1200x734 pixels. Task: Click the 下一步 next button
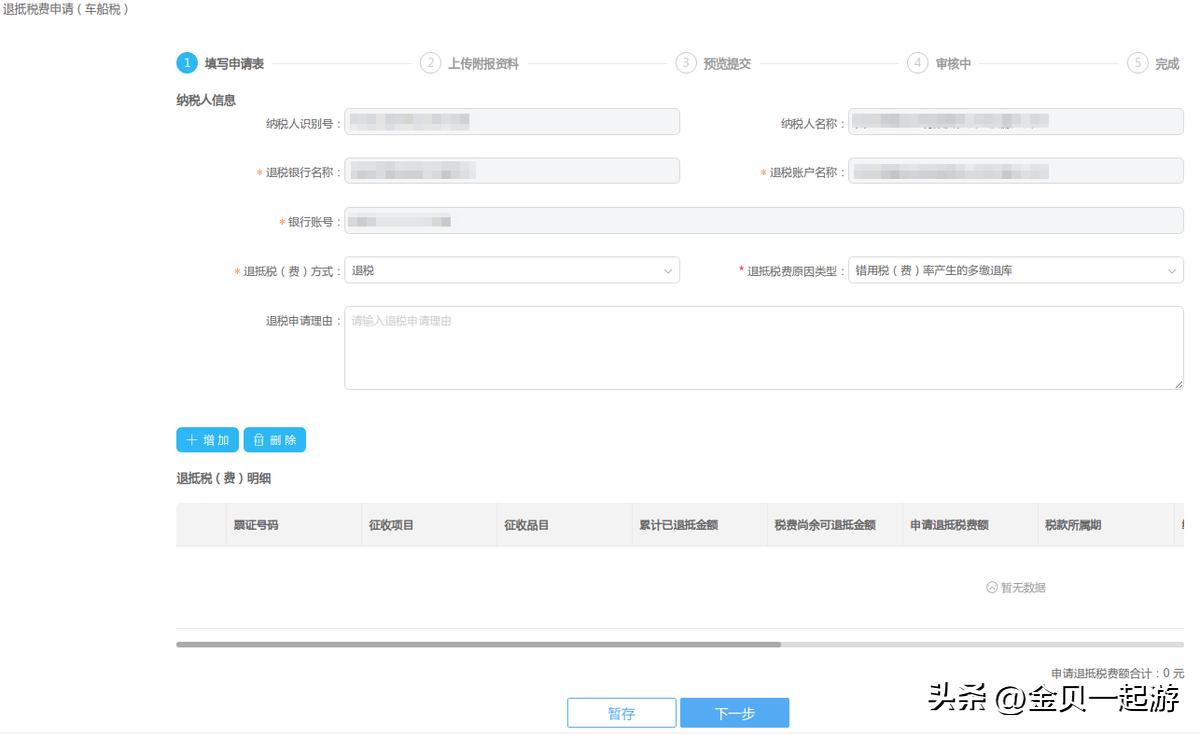(x=734, y=713)
